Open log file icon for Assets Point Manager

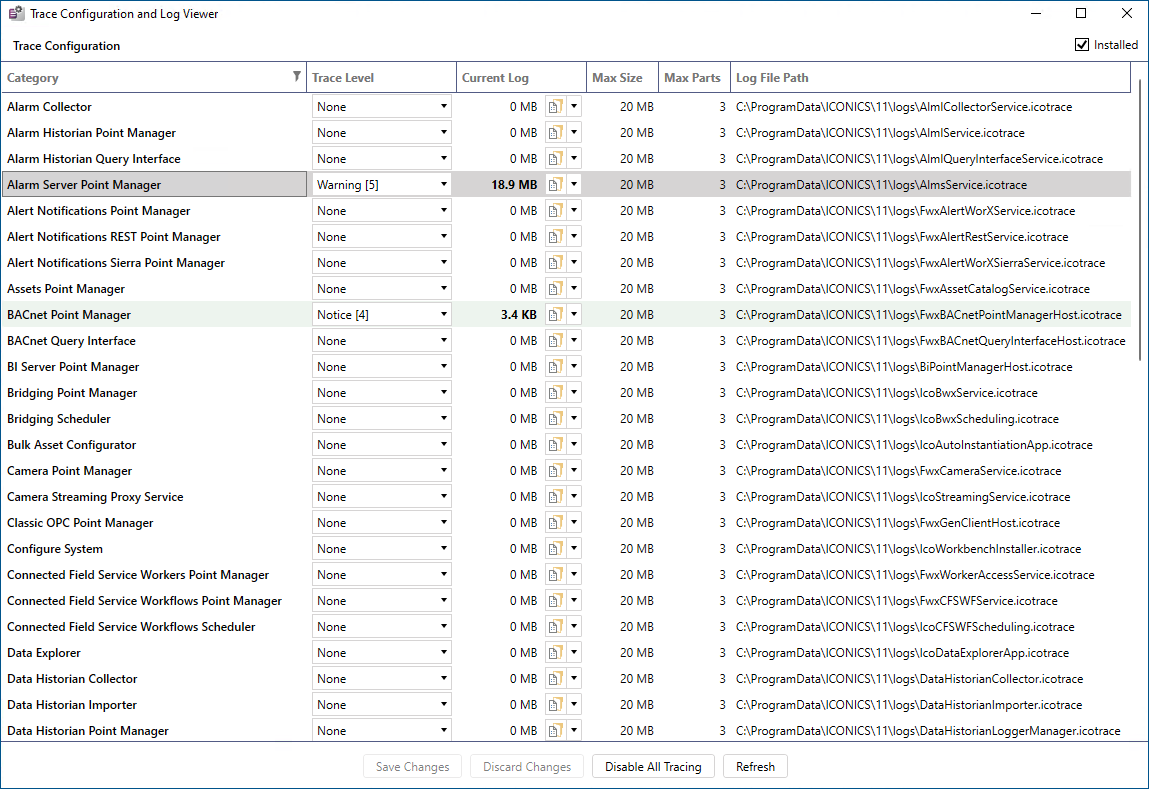pyautogui.click(x=555, y=289)
